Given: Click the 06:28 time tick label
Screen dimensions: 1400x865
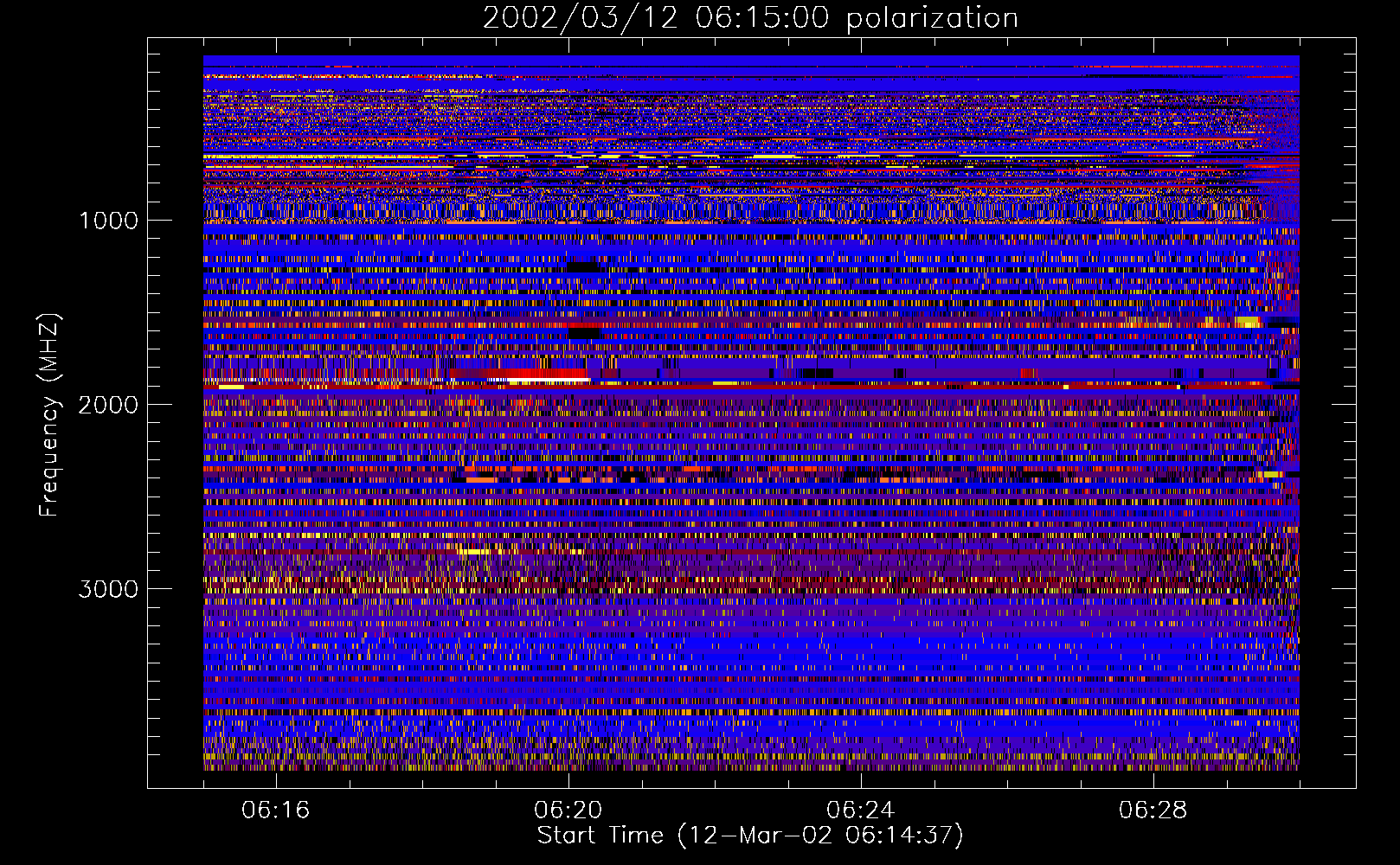Looking at the screenshot, I should click(x=1153, y=811).
